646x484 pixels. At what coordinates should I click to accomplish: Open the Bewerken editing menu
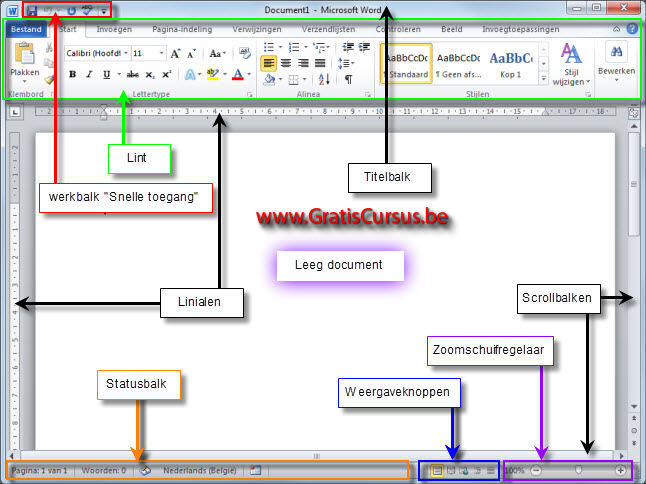(616, 61)
